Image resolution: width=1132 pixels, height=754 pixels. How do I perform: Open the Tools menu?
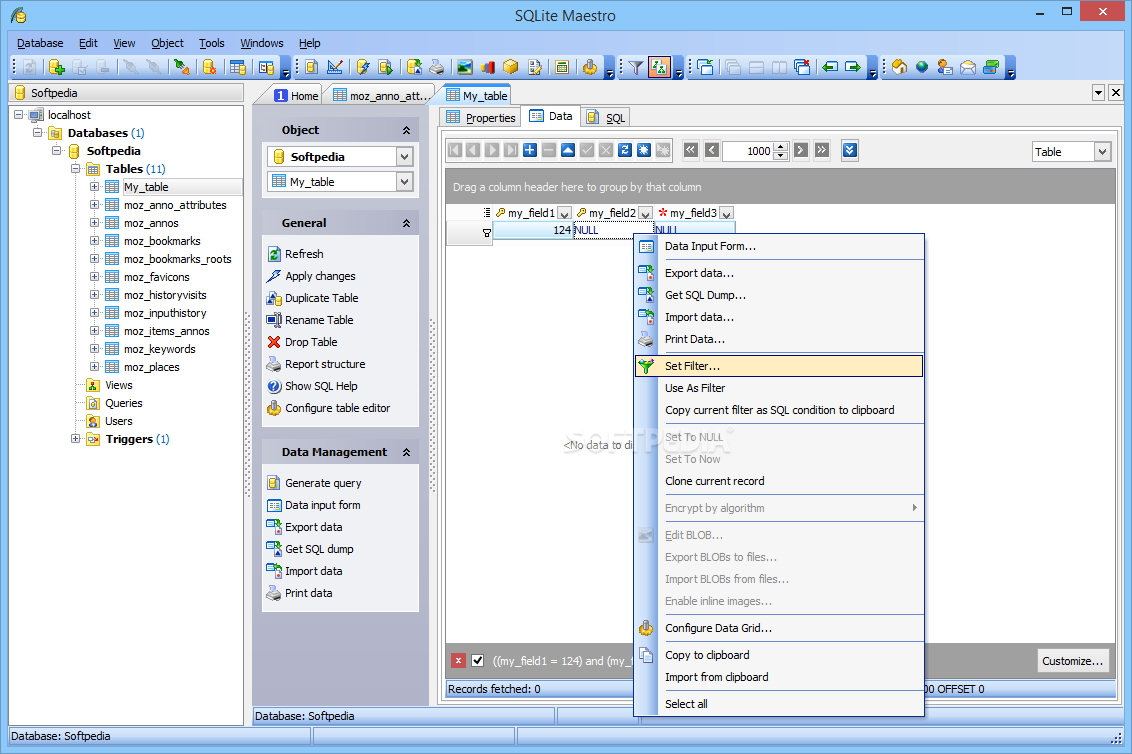(x=212, y=43)
